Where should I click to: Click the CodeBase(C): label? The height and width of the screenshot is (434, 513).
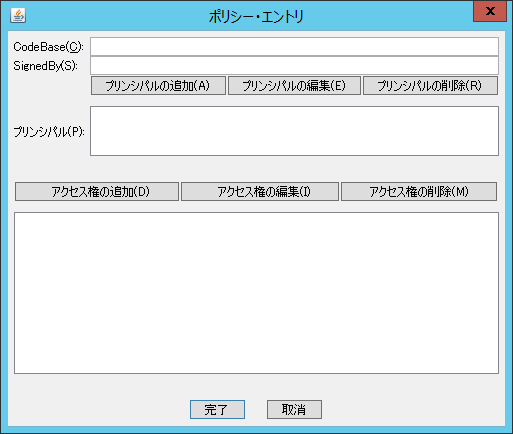point(49,47)
